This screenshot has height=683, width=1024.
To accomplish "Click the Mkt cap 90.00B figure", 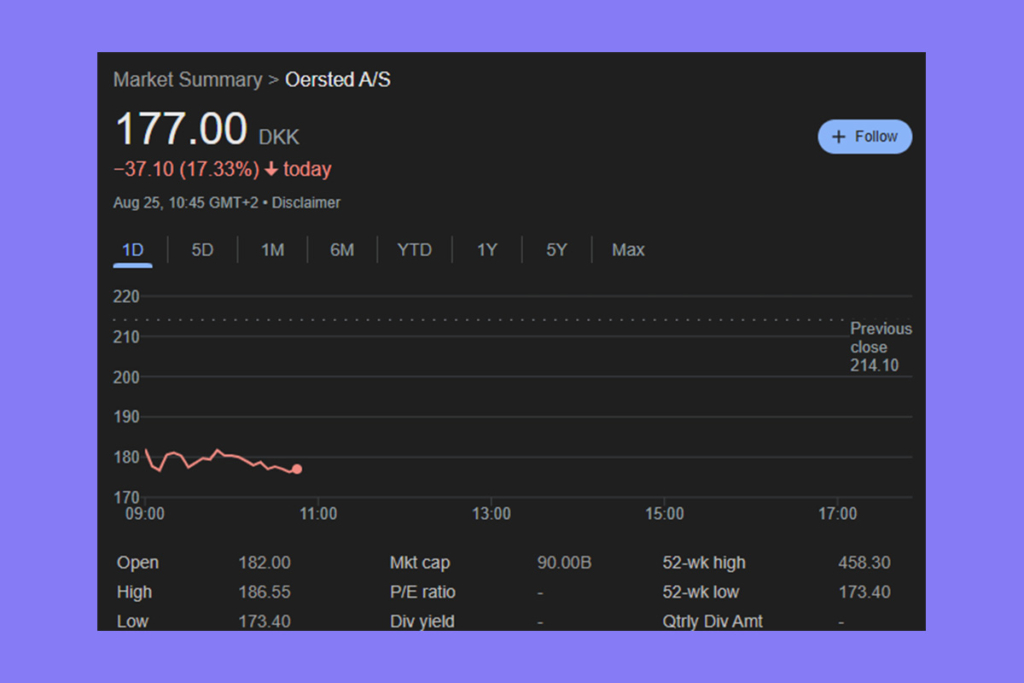I will click(564, 562).
